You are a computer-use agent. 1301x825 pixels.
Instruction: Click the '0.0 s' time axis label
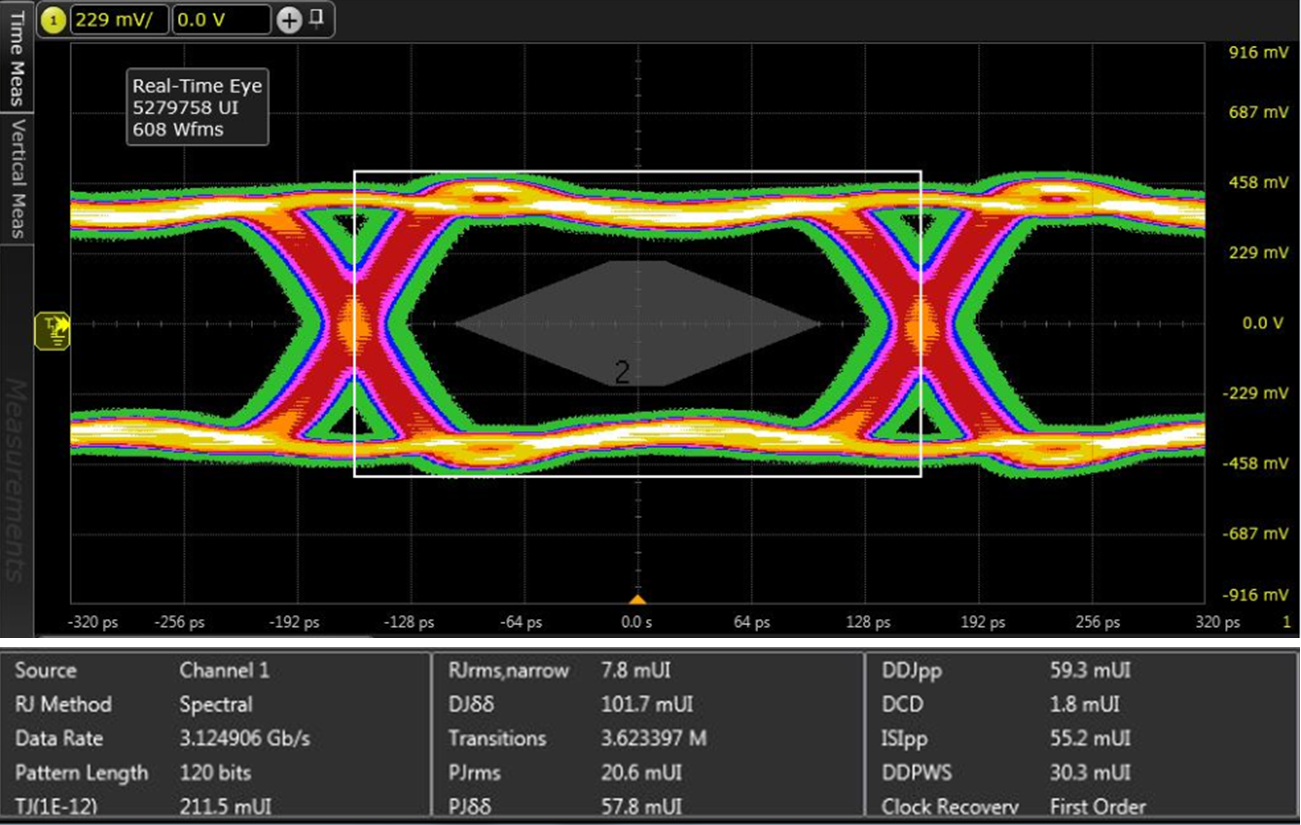(637, 622)
